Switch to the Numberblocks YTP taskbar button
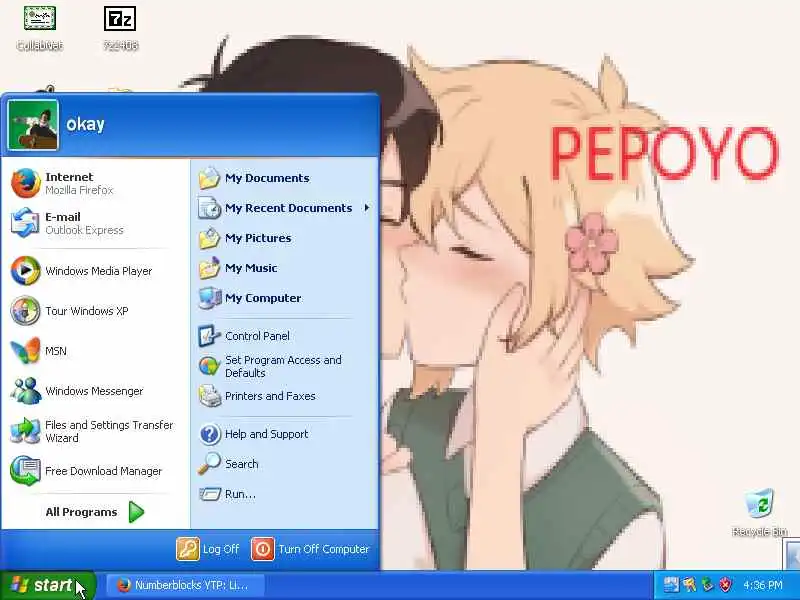 coord(185,585)
